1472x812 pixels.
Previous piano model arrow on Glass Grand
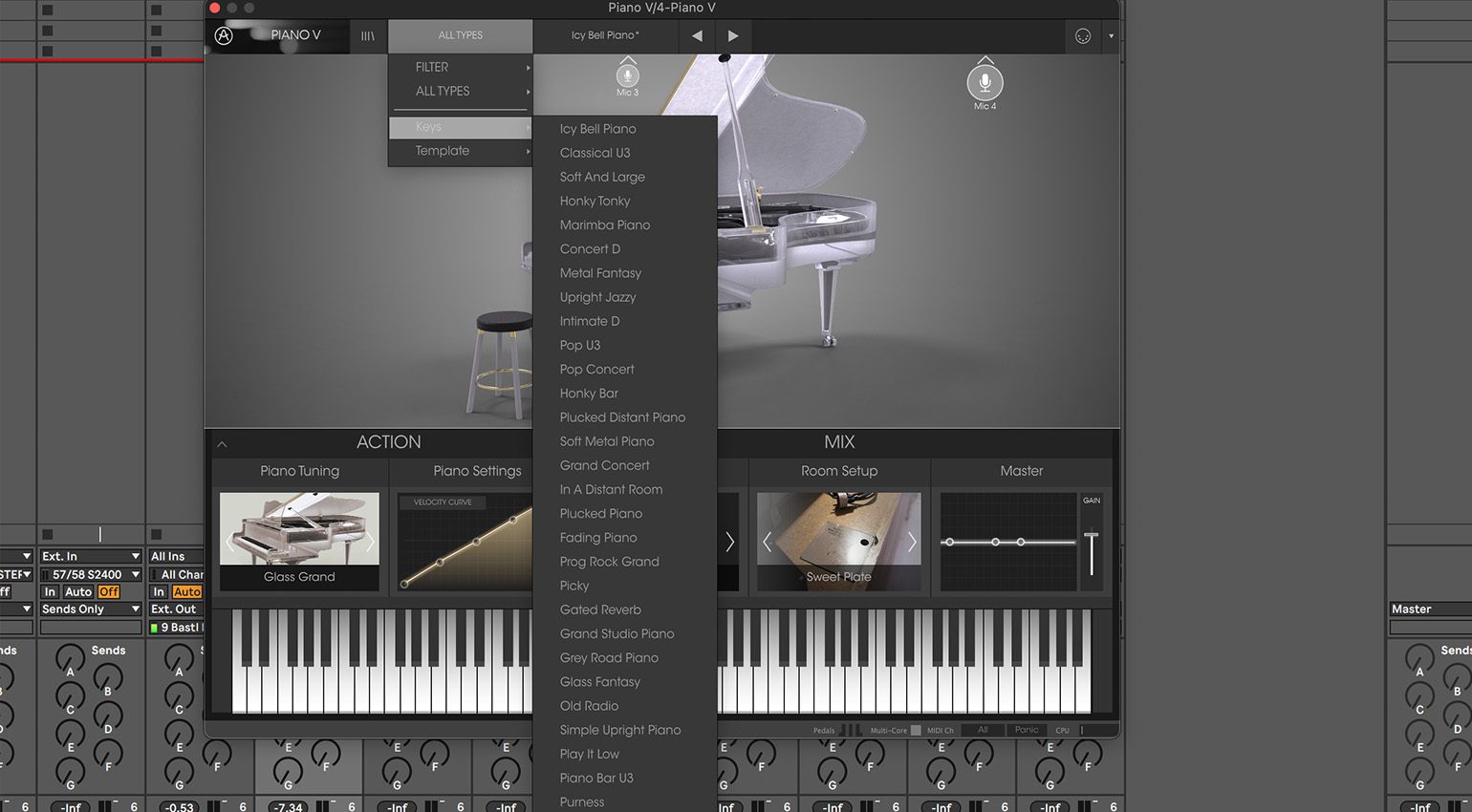(x=228, y=543)
